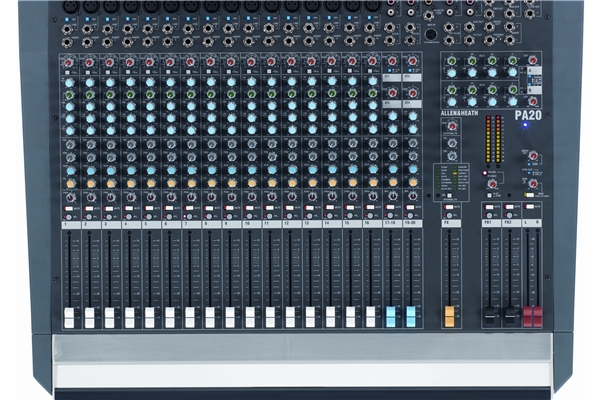Click the channel 1 label strip
The image size is (600, 400).
tap(71, 225)
